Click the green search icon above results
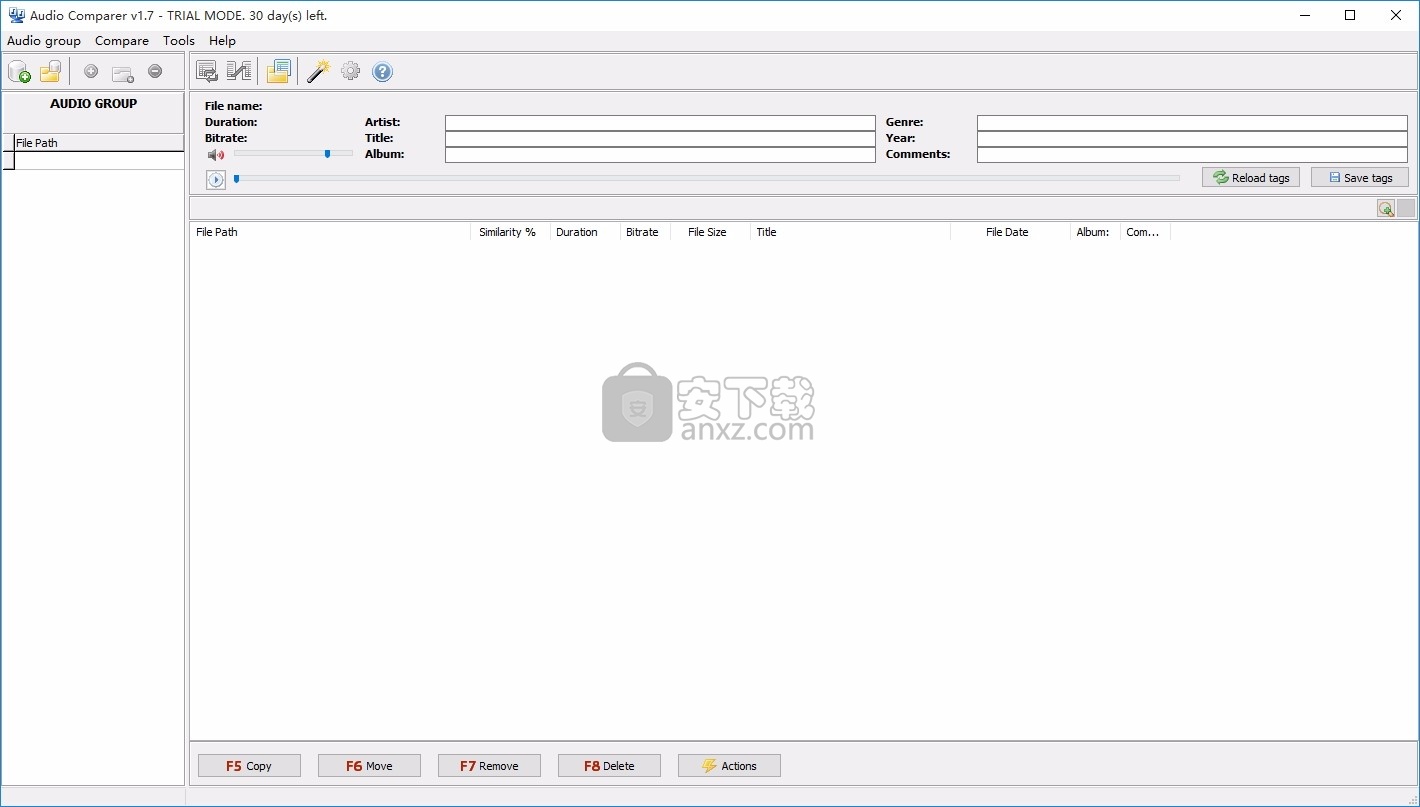The image size is (1420, 807). tap(1385, 208)
